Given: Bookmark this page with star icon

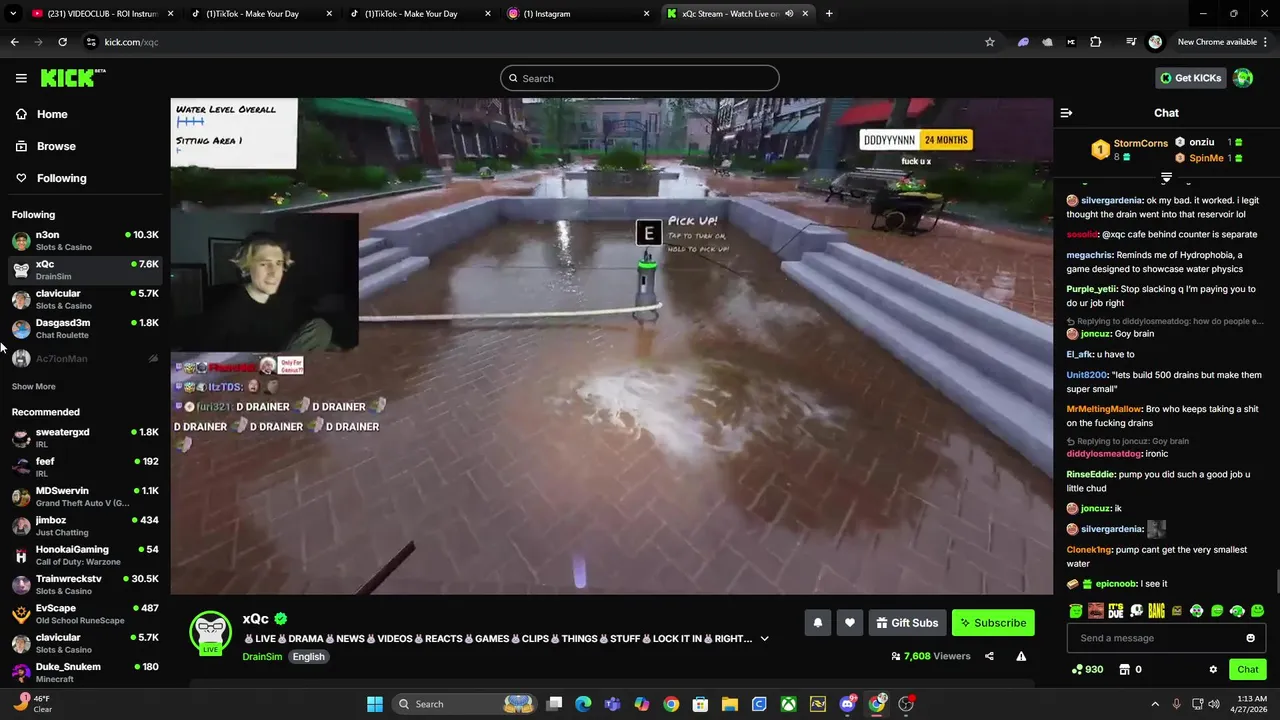Looking at the screenshot, I should [x=990, y=42].
